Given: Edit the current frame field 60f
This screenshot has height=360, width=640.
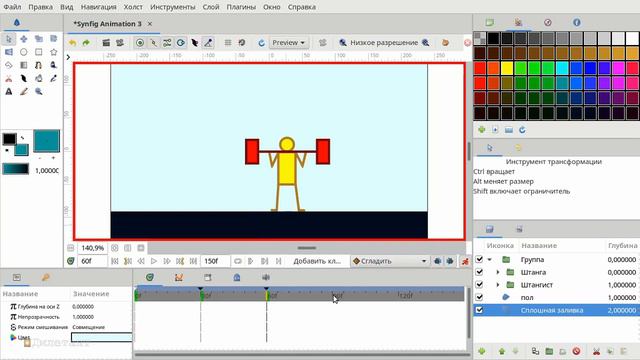Looking at the screenshot, I should pyautogui.click(x=92, y=261).
